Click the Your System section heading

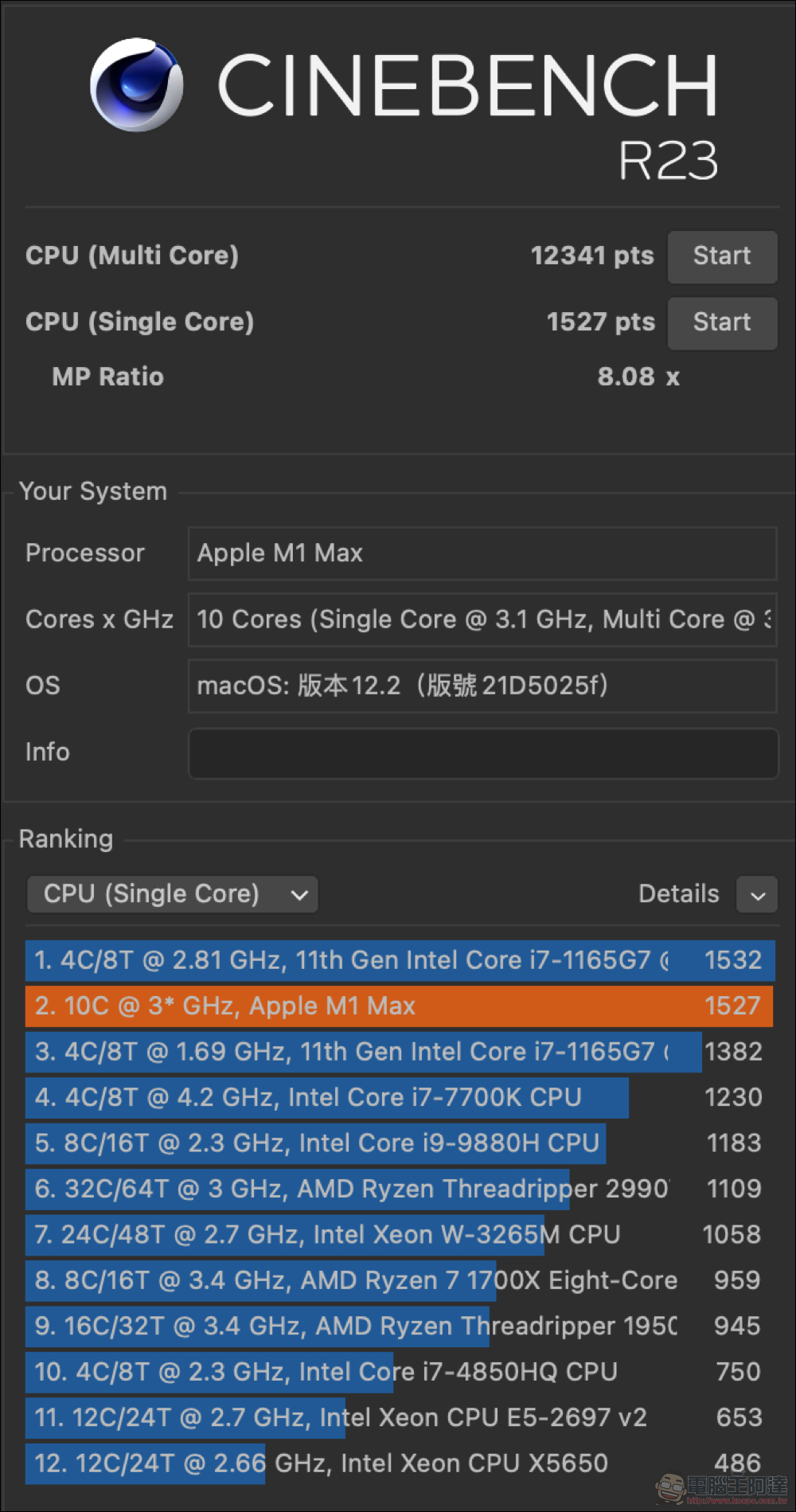[93, 491]
